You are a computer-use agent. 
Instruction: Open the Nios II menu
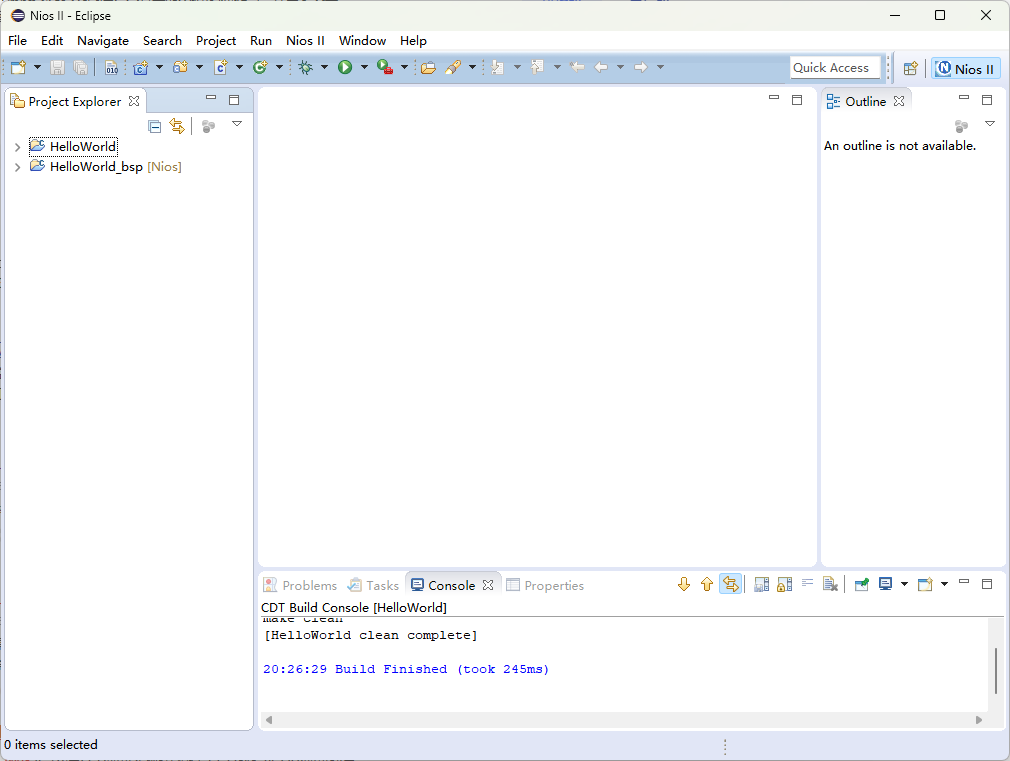[x=305, y=41]
